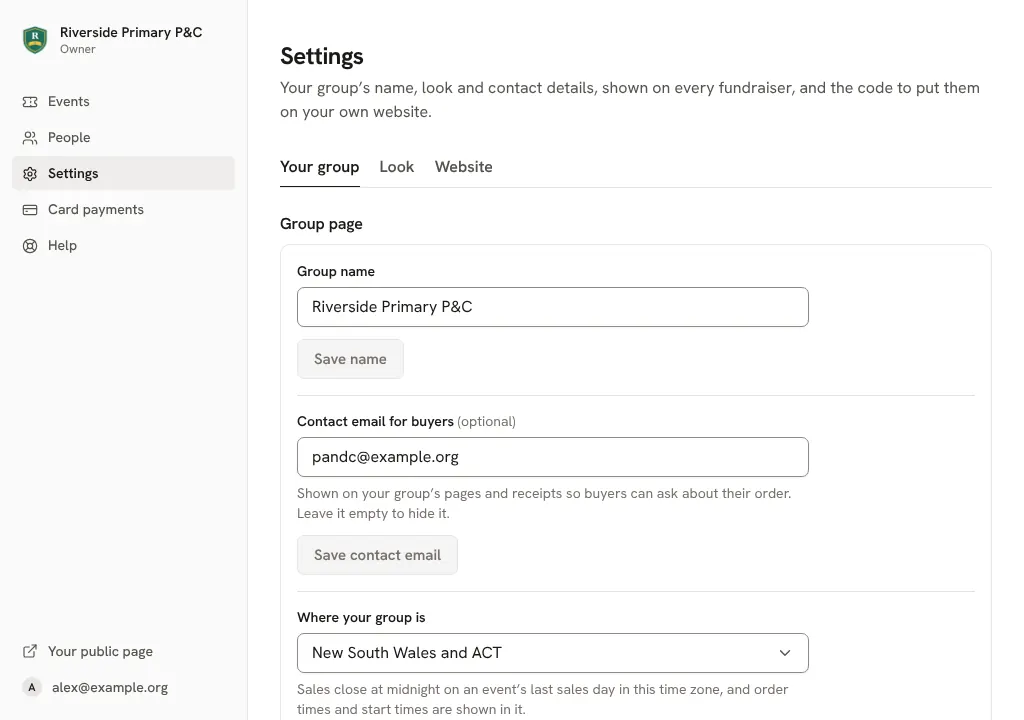The image size is (1024, 720).
Task: Click the 'Shown on your group's pages' helper text
Action: [x=544, y=503]
